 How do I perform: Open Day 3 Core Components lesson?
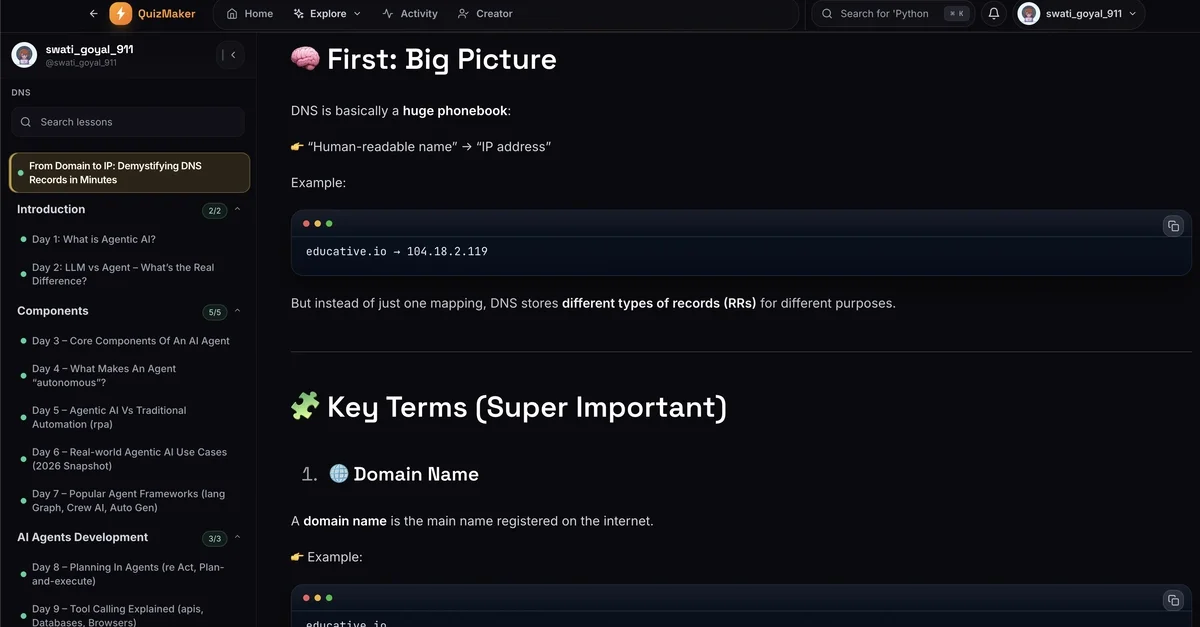[130, 341]
